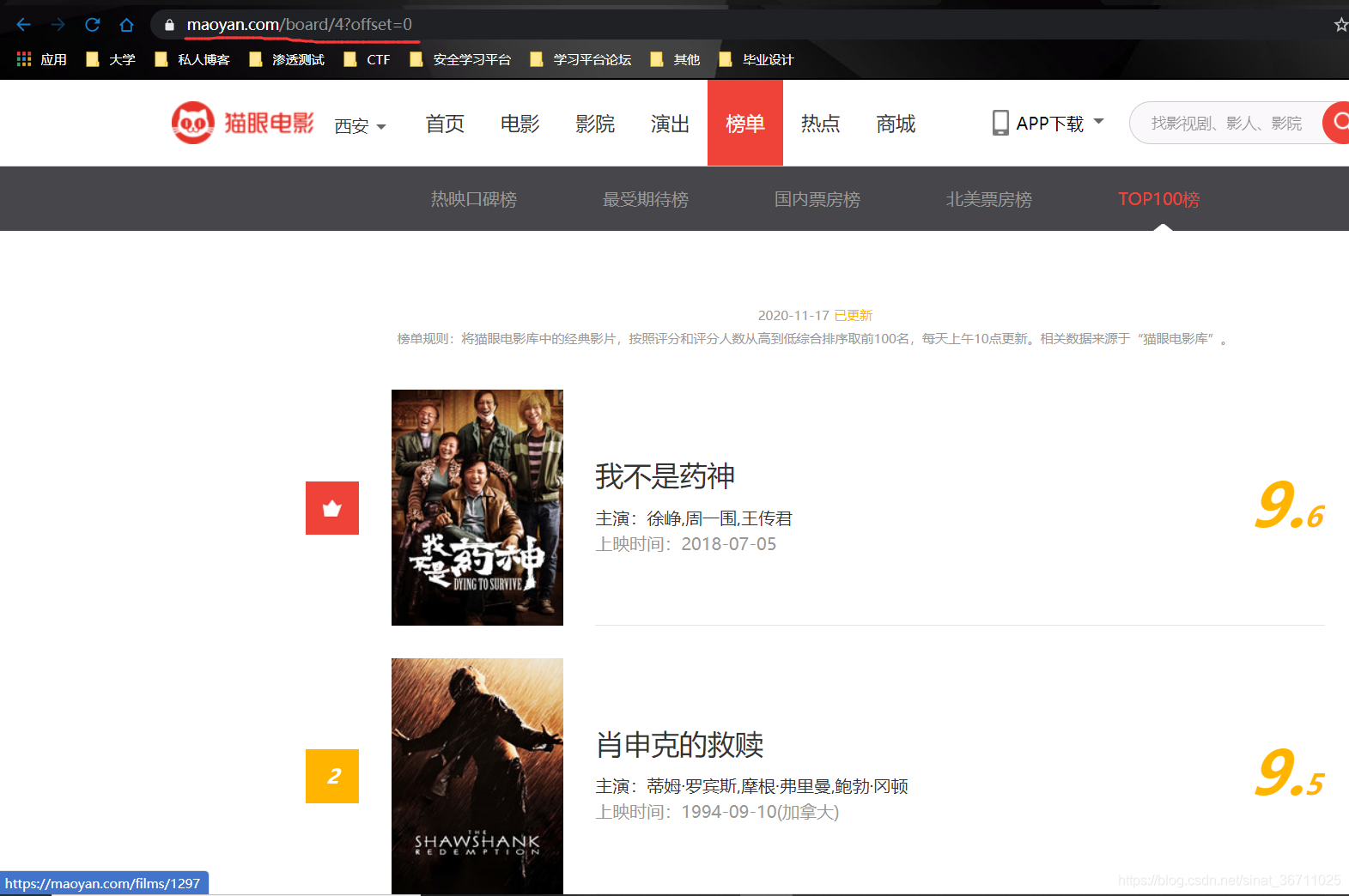Go forward with the browser forward arrow
The height and width of the screenshot is (896, 1349).
[x=58, y=25]
